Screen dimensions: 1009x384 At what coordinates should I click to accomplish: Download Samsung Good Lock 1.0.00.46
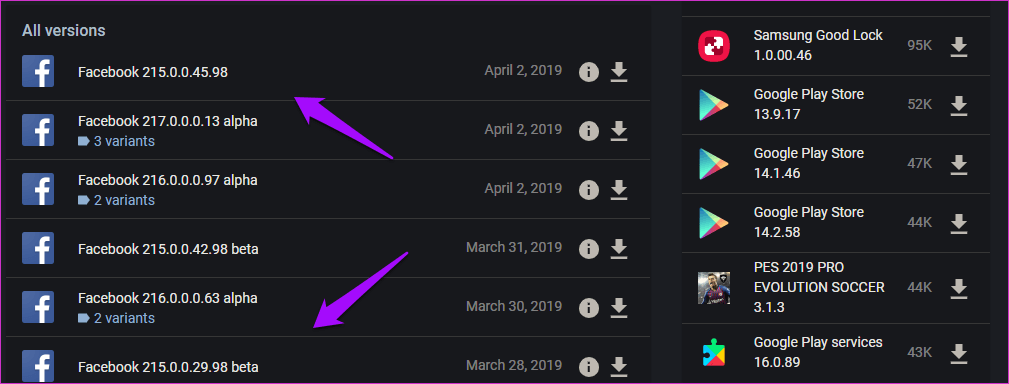coord(959,46)
